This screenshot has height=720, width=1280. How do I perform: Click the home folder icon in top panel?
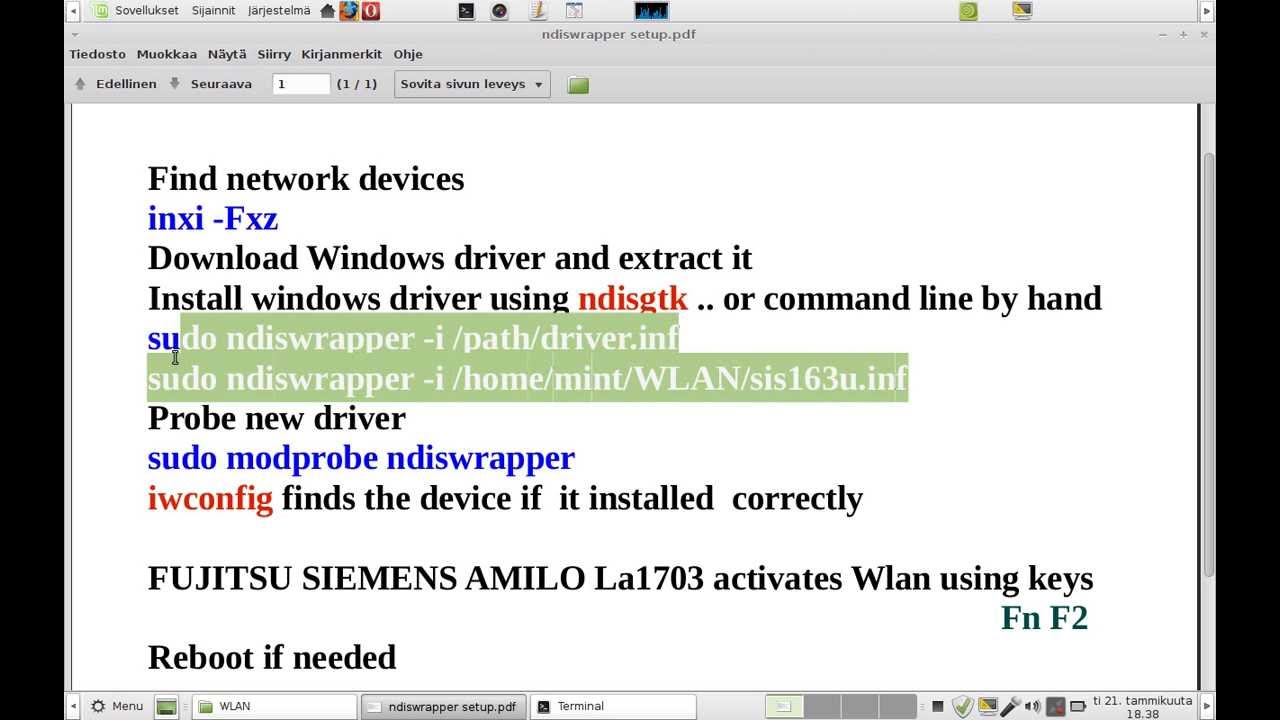pos(327,11)
